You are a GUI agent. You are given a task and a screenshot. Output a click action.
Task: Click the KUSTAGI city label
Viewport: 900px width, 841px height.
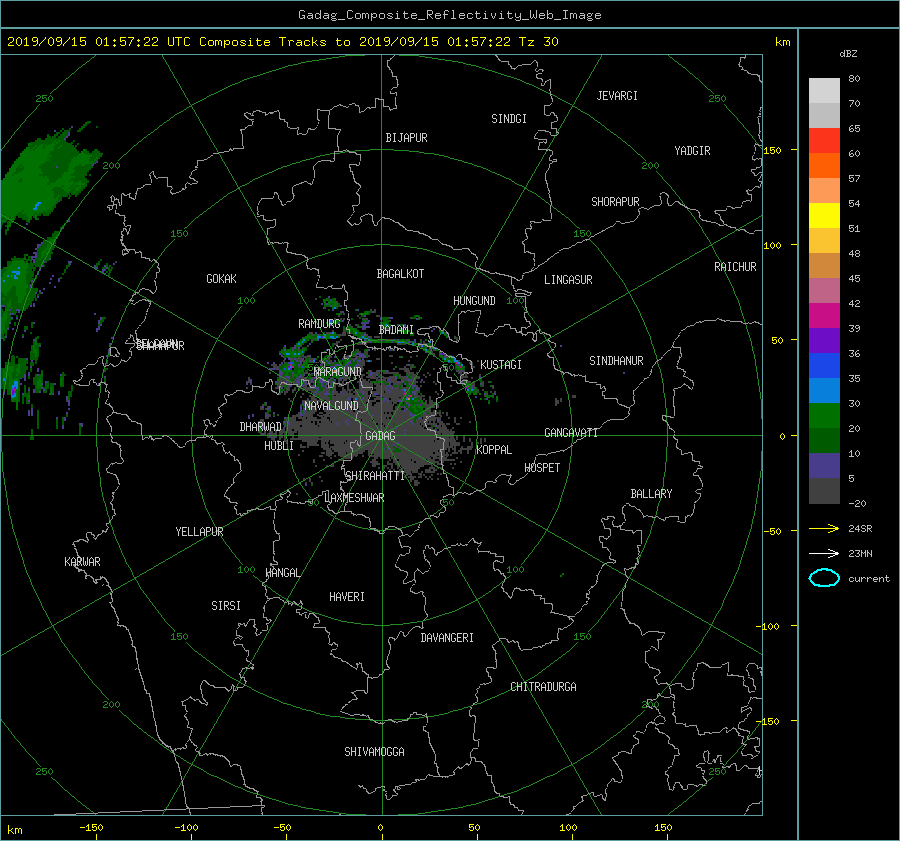click(x=501, y=365)
